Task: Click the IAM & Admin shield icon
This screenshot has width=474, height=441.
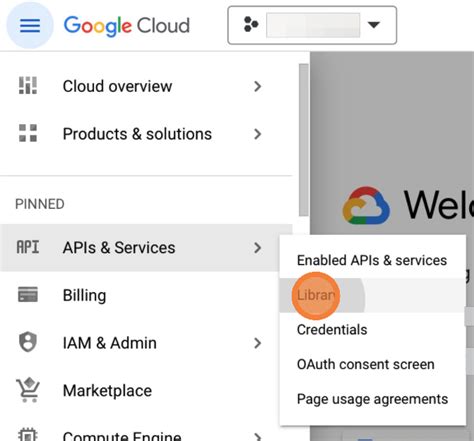Action: (28, 342)
